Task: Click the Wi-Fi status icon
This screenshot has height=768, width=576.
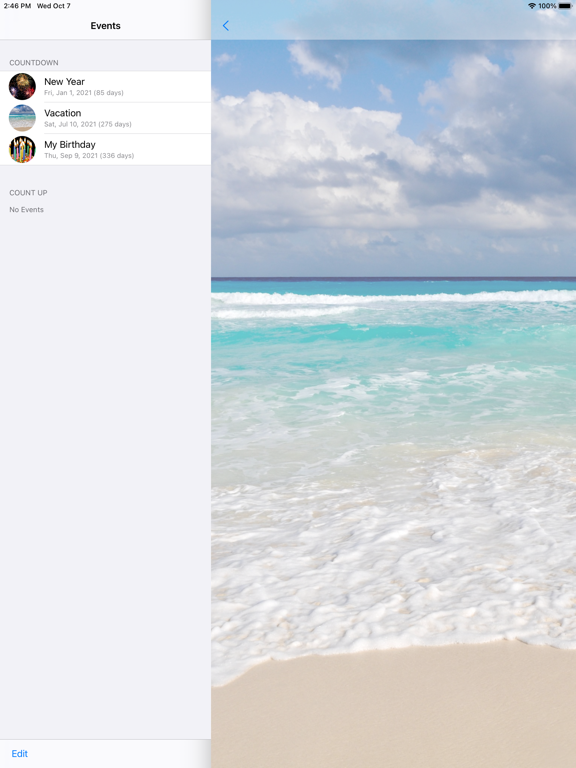Action: tap(532, 6)
